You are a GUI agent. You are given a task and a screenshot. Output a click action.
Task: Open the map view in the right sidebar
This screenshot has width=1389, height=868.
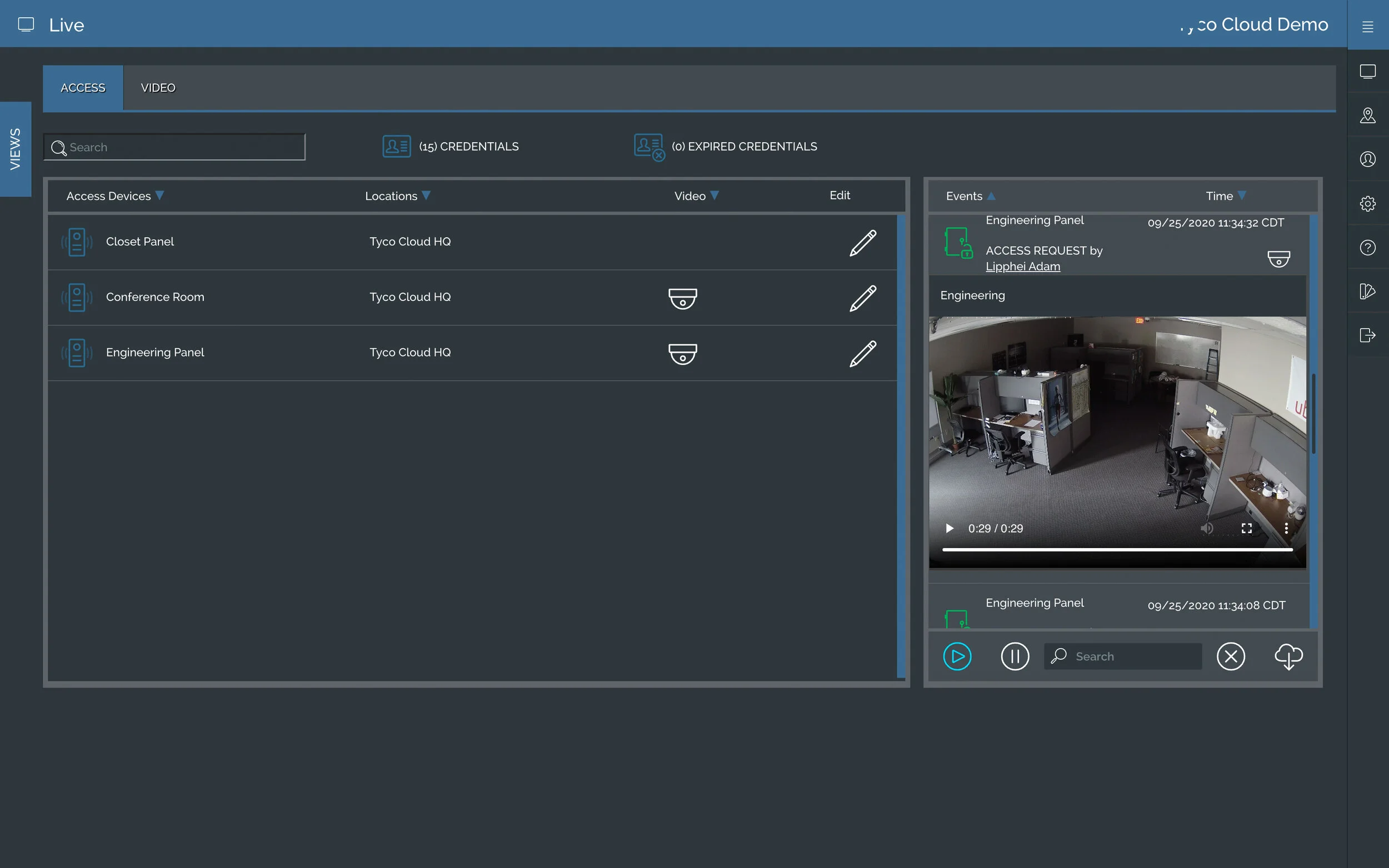click(x=1368, y=116)
